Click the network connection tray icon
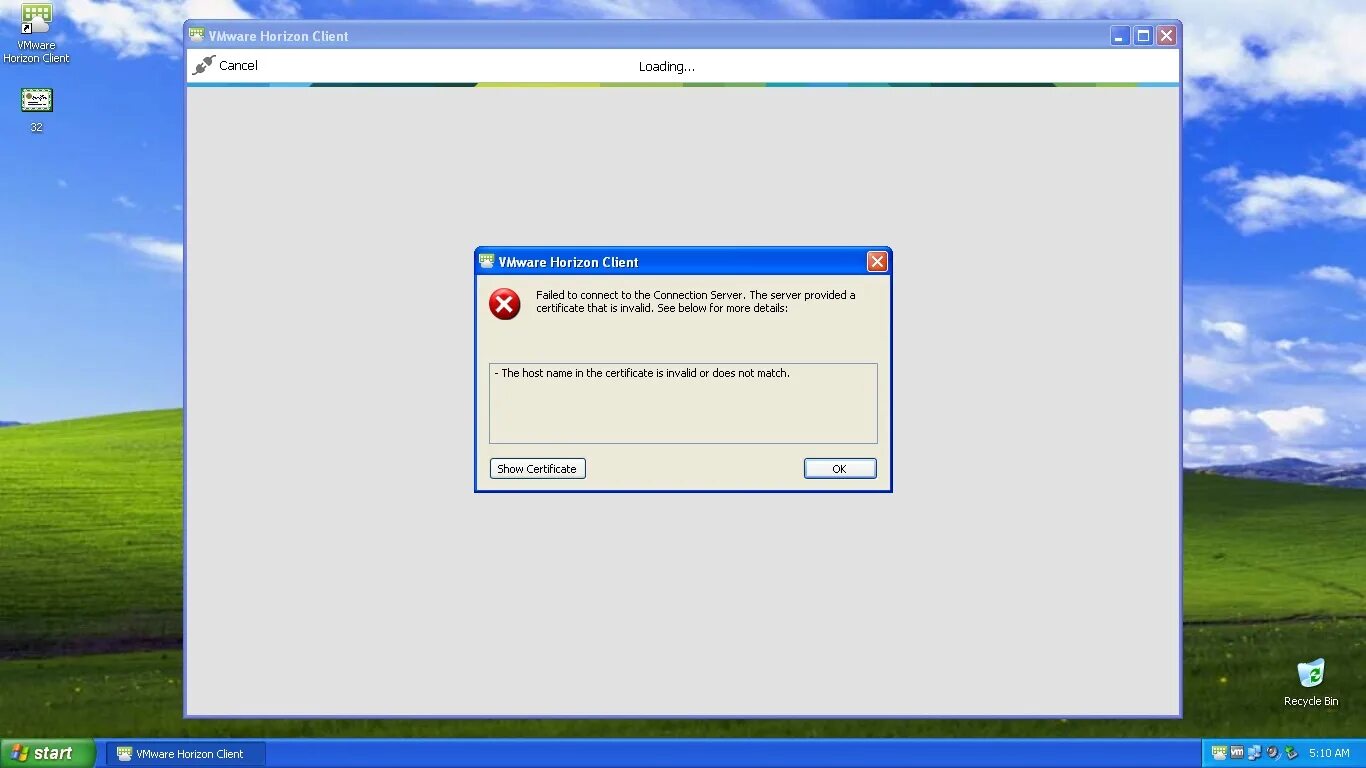Viewport: 1366px width, 768px height. (1254, 753)
